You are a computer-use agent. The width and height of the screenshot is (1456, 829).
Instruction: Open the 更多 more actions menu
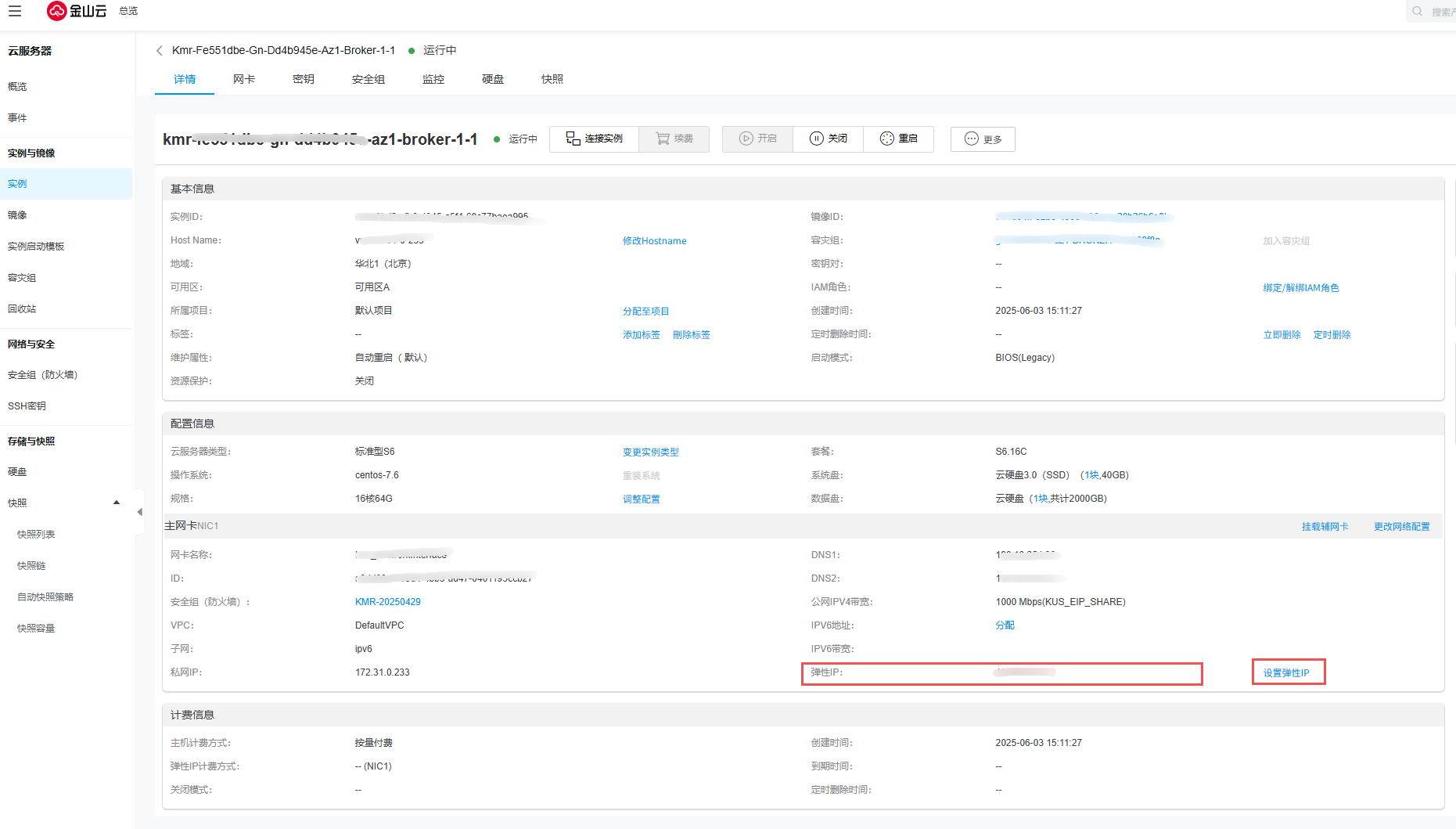point(983,139)
